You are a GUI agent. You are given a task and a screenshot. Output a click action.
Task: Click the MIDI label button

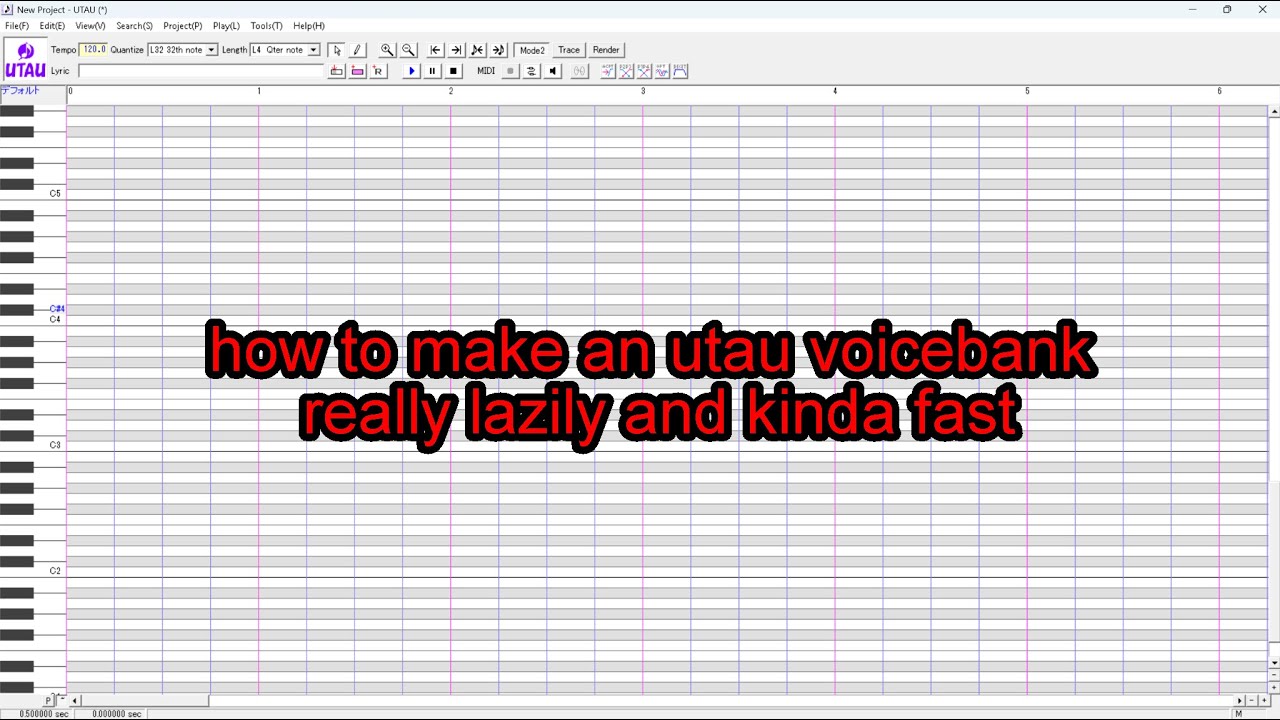click(486, 71)
